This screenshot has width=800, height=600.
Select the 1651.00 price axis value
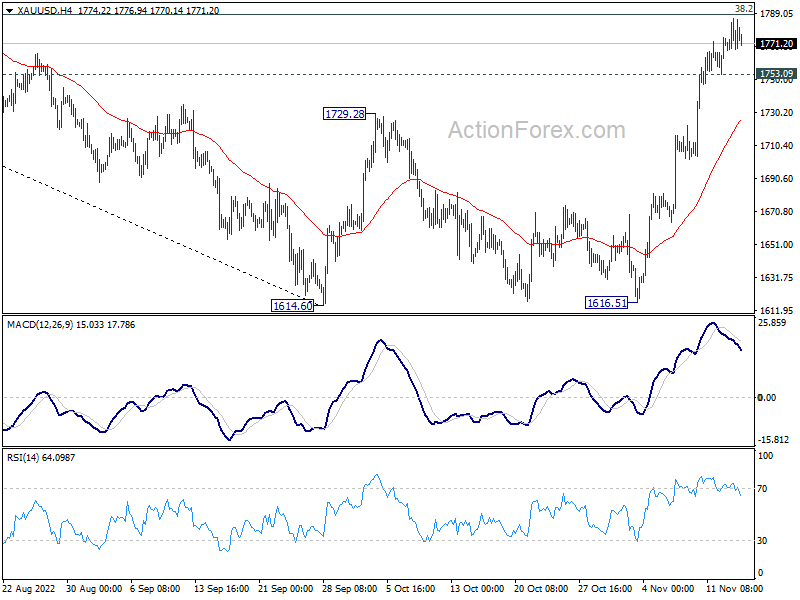tap(776, 244)
